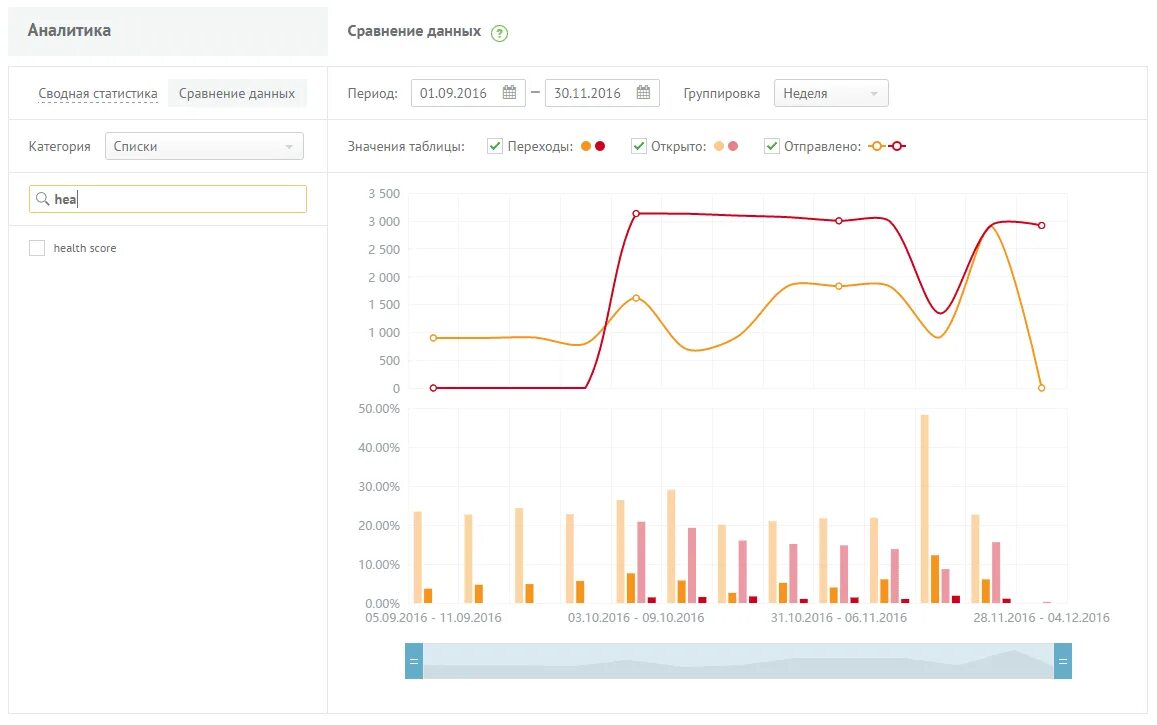
Task: Click left handle of range slider
Action: point(414,661)
